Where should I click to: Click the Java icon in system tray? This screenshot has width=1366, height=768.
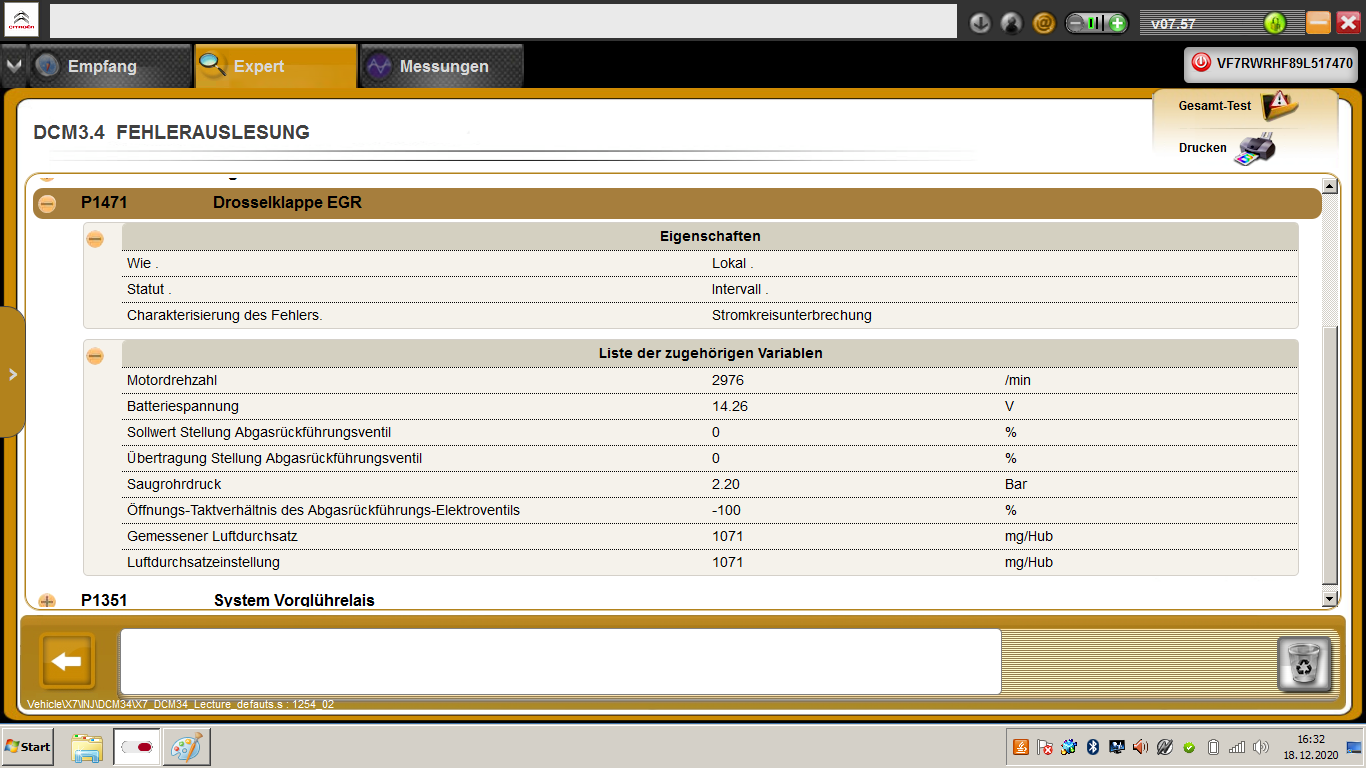tap(1021, 747)
